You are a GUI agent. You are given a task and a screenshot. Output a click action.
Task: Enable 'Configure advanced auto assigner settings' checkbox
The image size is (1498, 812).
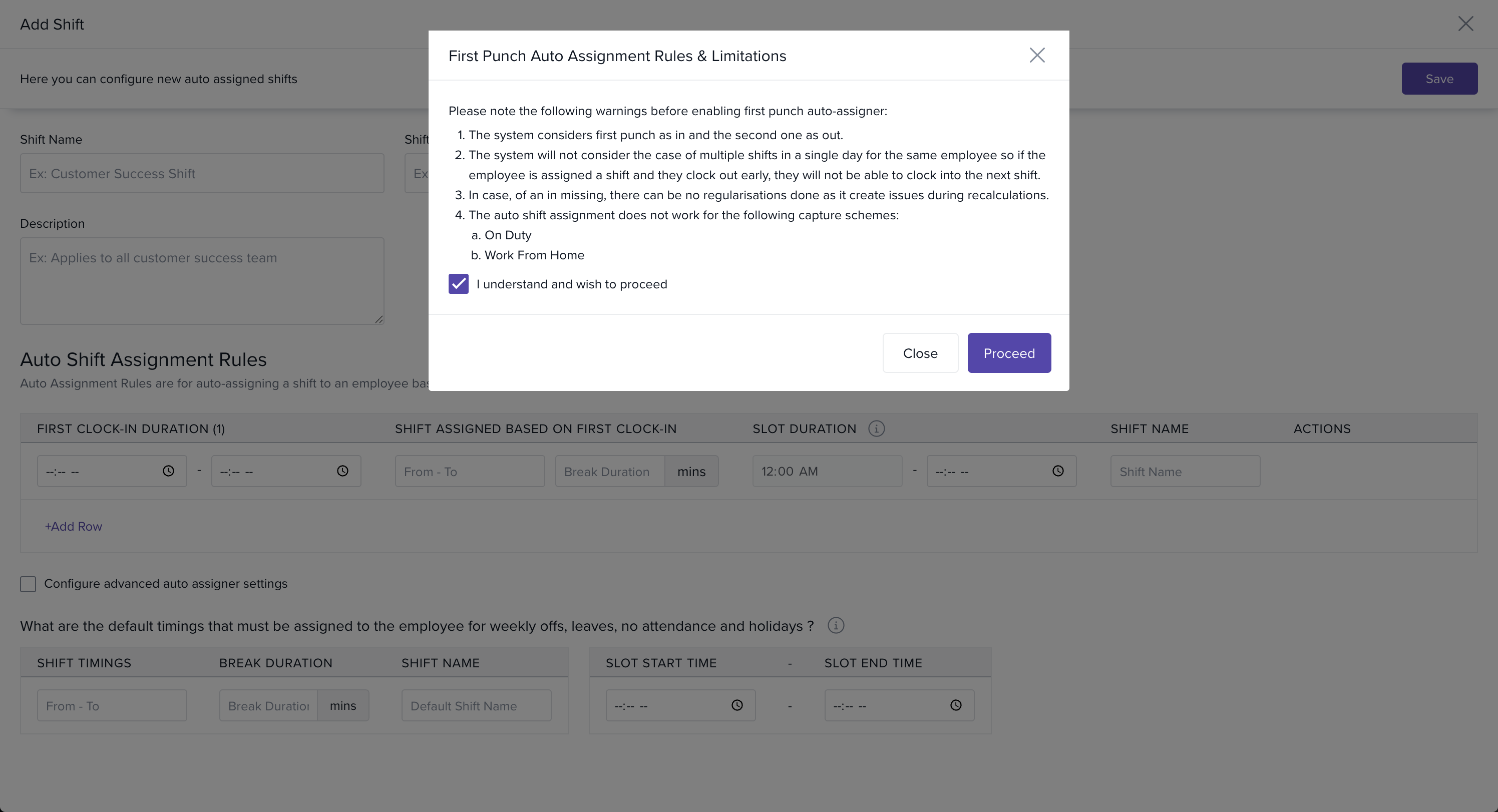(28, 584)
